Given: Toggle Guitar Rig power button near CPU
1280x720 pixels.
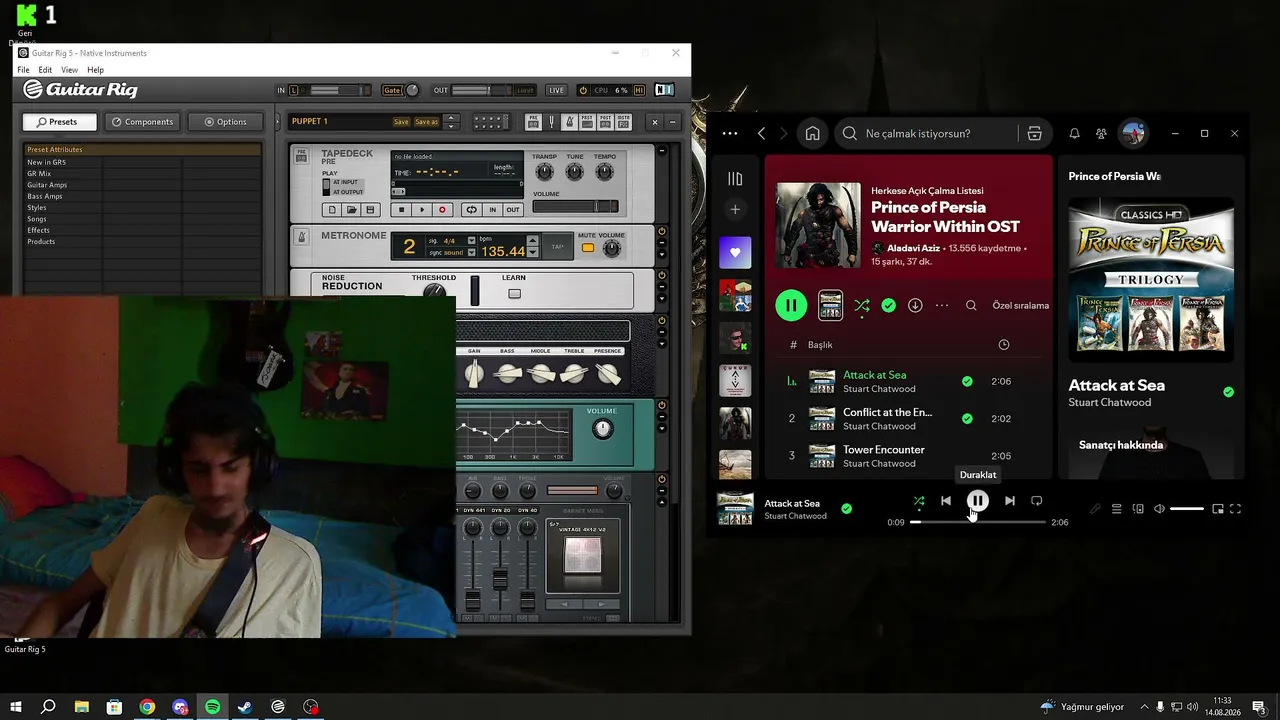Looking at the screenshot, I should coord(583,90).
